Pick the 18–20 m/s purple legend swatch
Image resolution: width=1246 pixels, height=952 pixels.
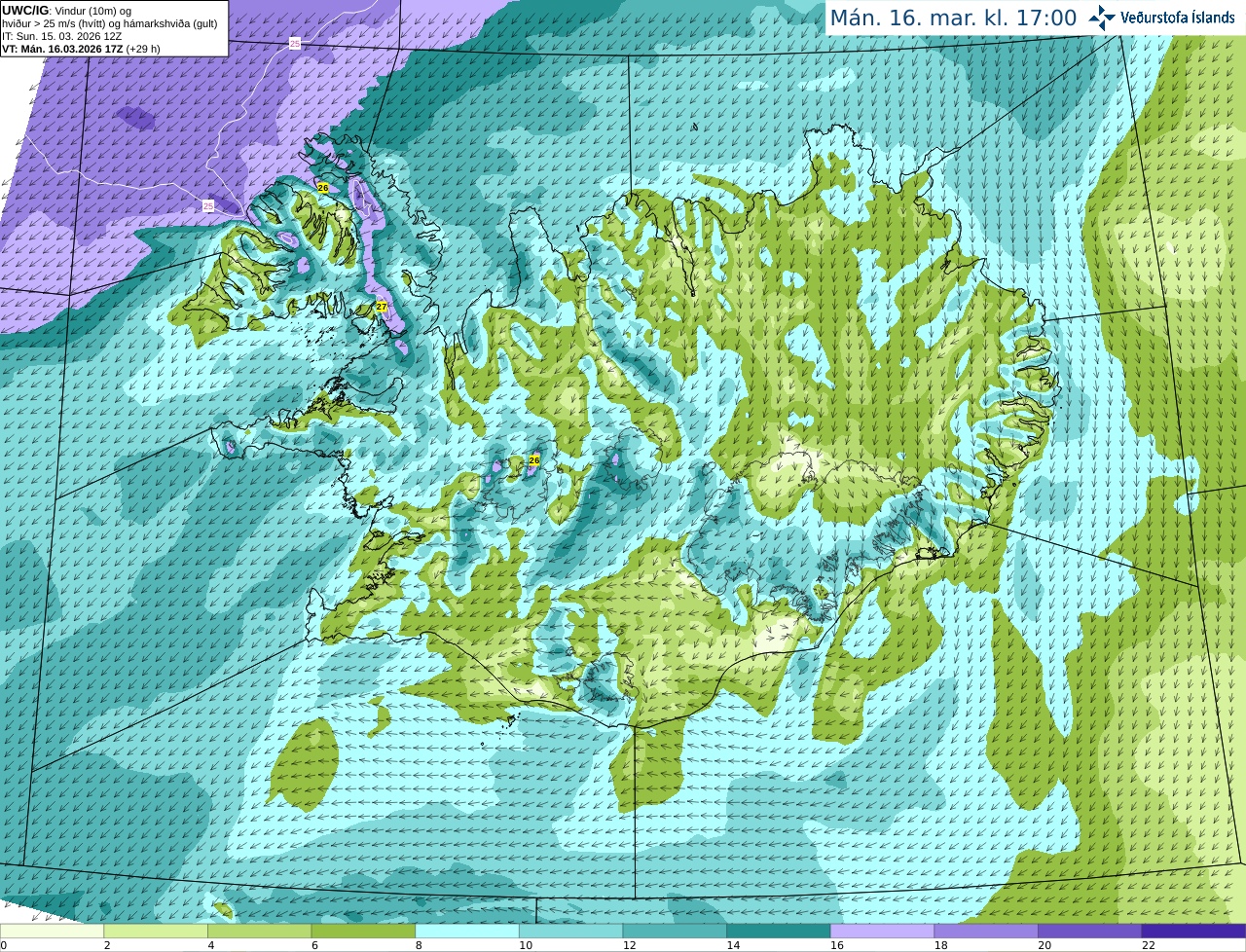click(x=986, y=932)
